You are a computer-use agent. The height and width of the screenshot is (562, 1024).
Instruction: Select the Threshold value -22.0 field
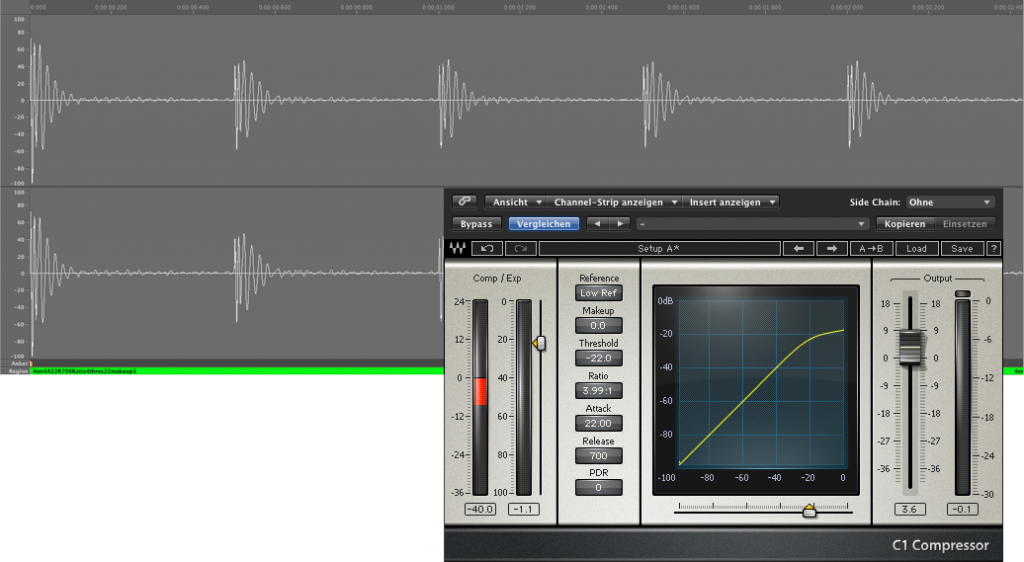point(598,358)
